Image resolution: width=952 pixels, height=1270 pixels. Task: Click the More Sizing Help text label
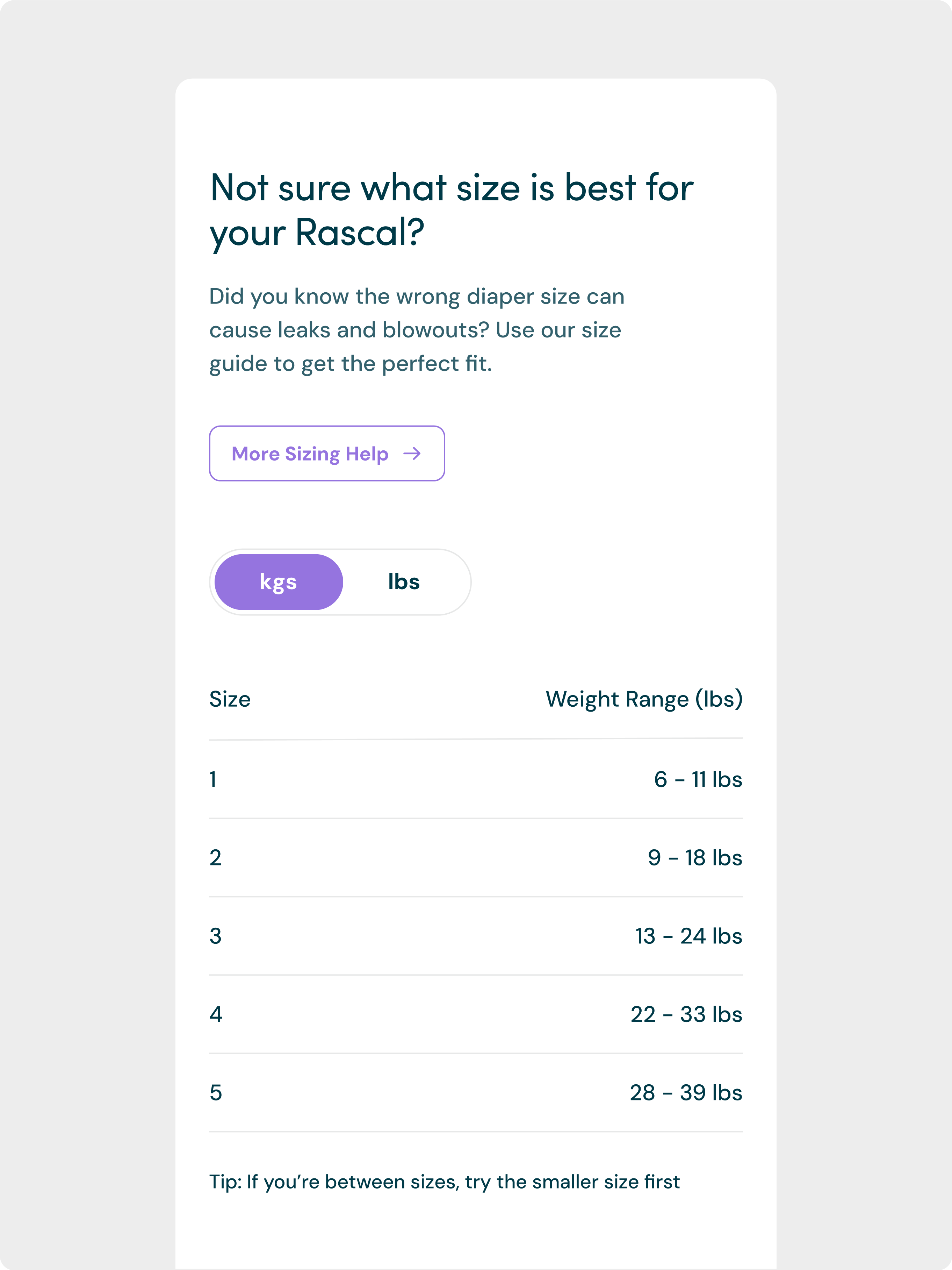pos(310,454)
